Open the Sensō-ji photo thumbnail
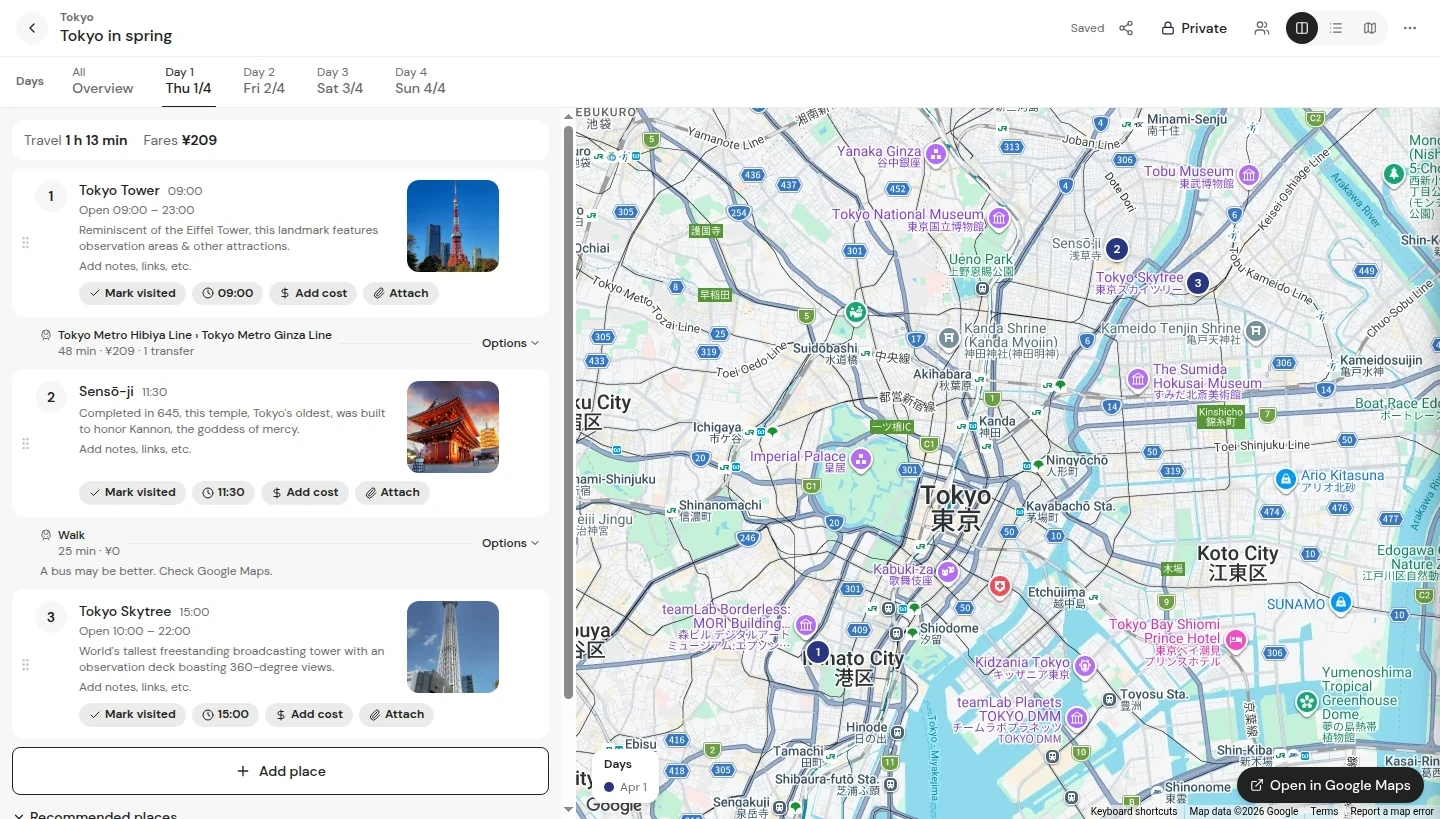 coord(453,427)
